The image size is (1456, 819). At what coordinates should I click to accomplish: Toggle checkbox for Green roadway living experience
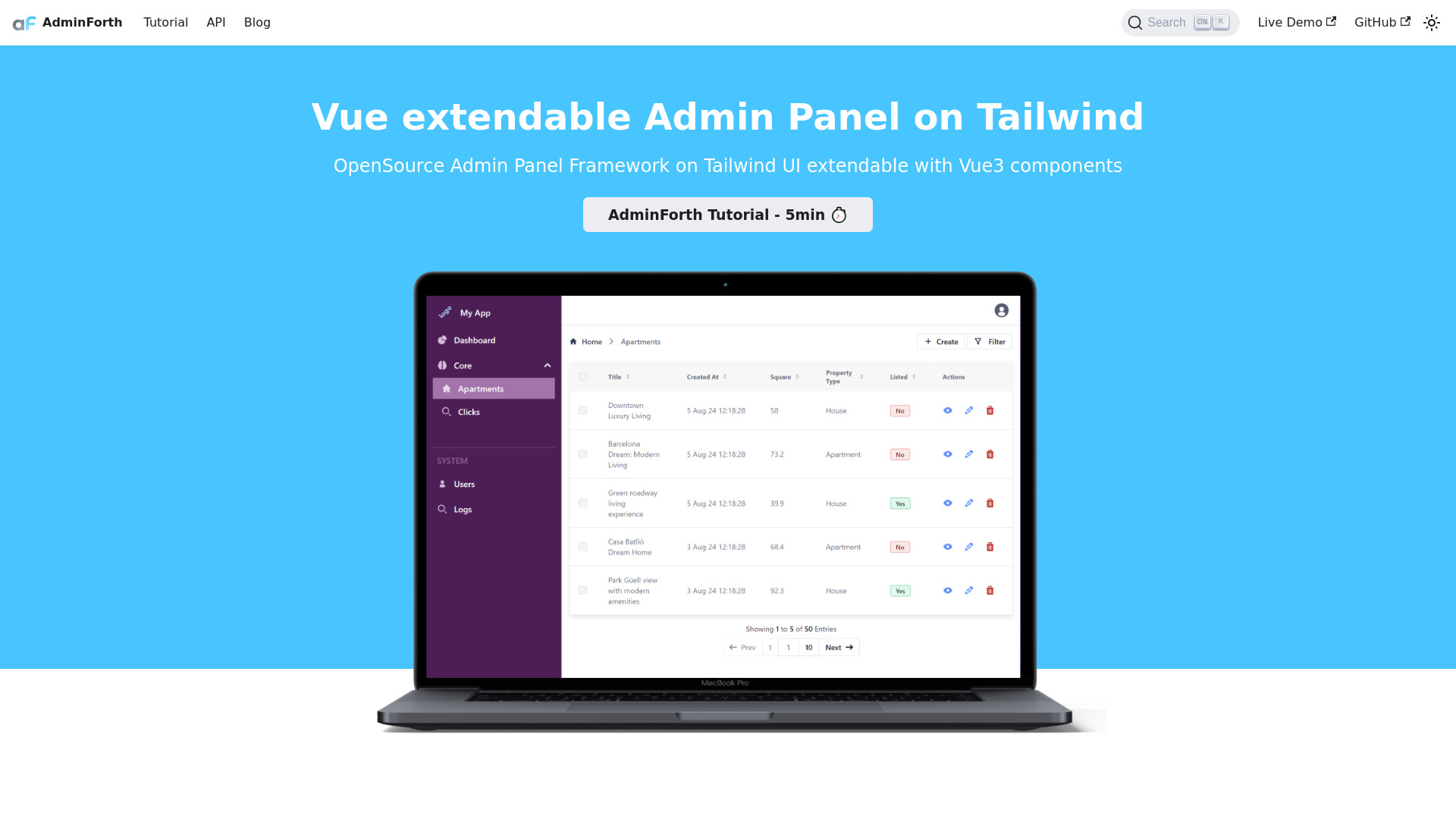[x=582, y=503]
